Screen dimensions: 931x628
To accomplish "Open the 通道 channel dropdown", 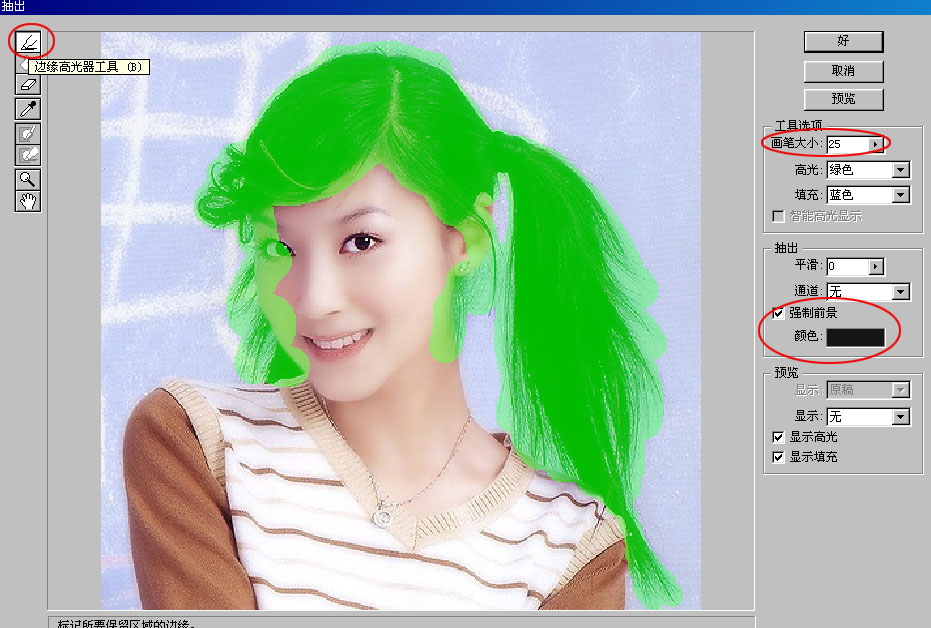I will tap(868, 291).
